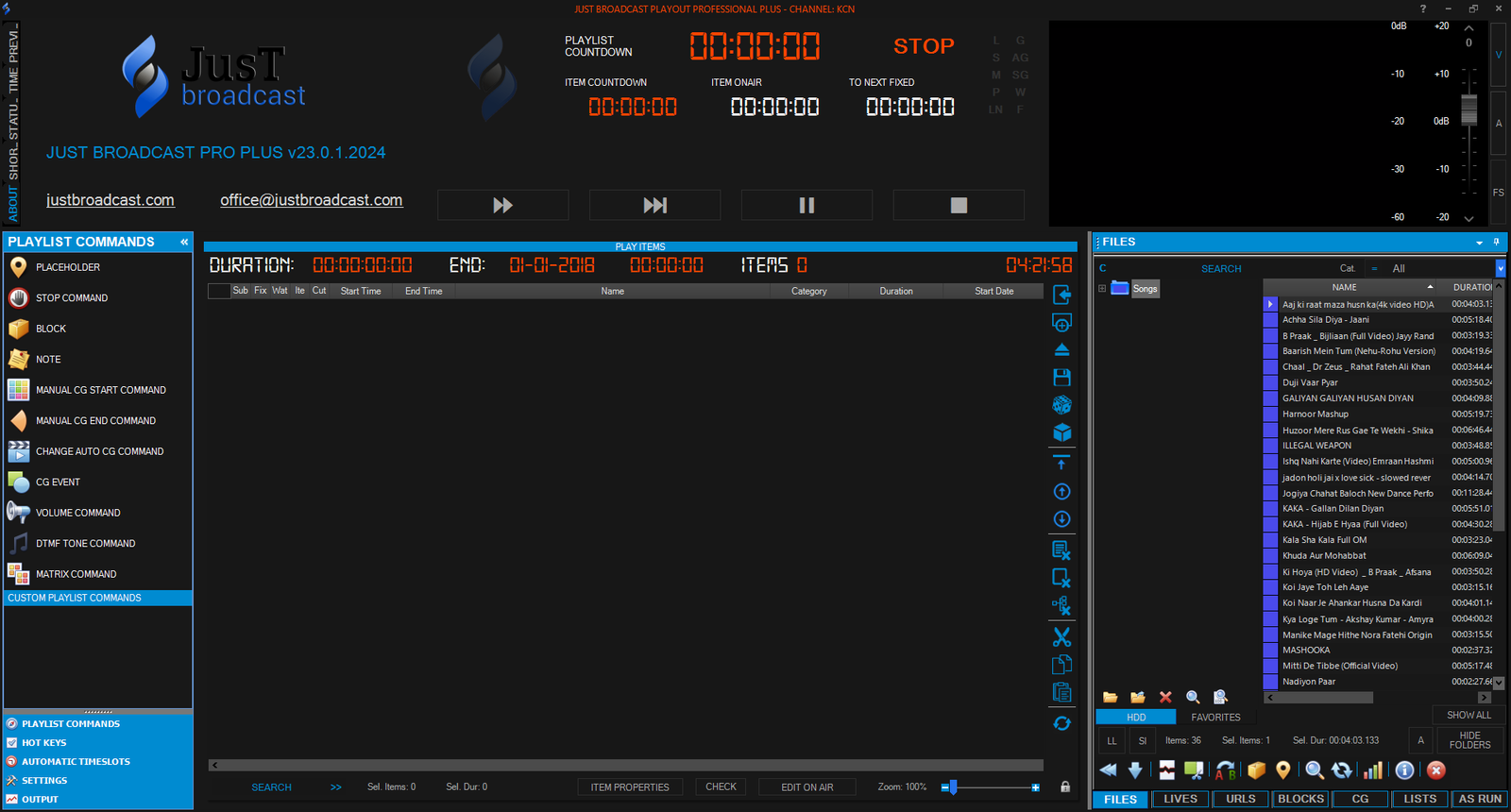The image size is (1511, 812).
Task: Click the blue info icon in files toolbar
Action: [1404, 770]
